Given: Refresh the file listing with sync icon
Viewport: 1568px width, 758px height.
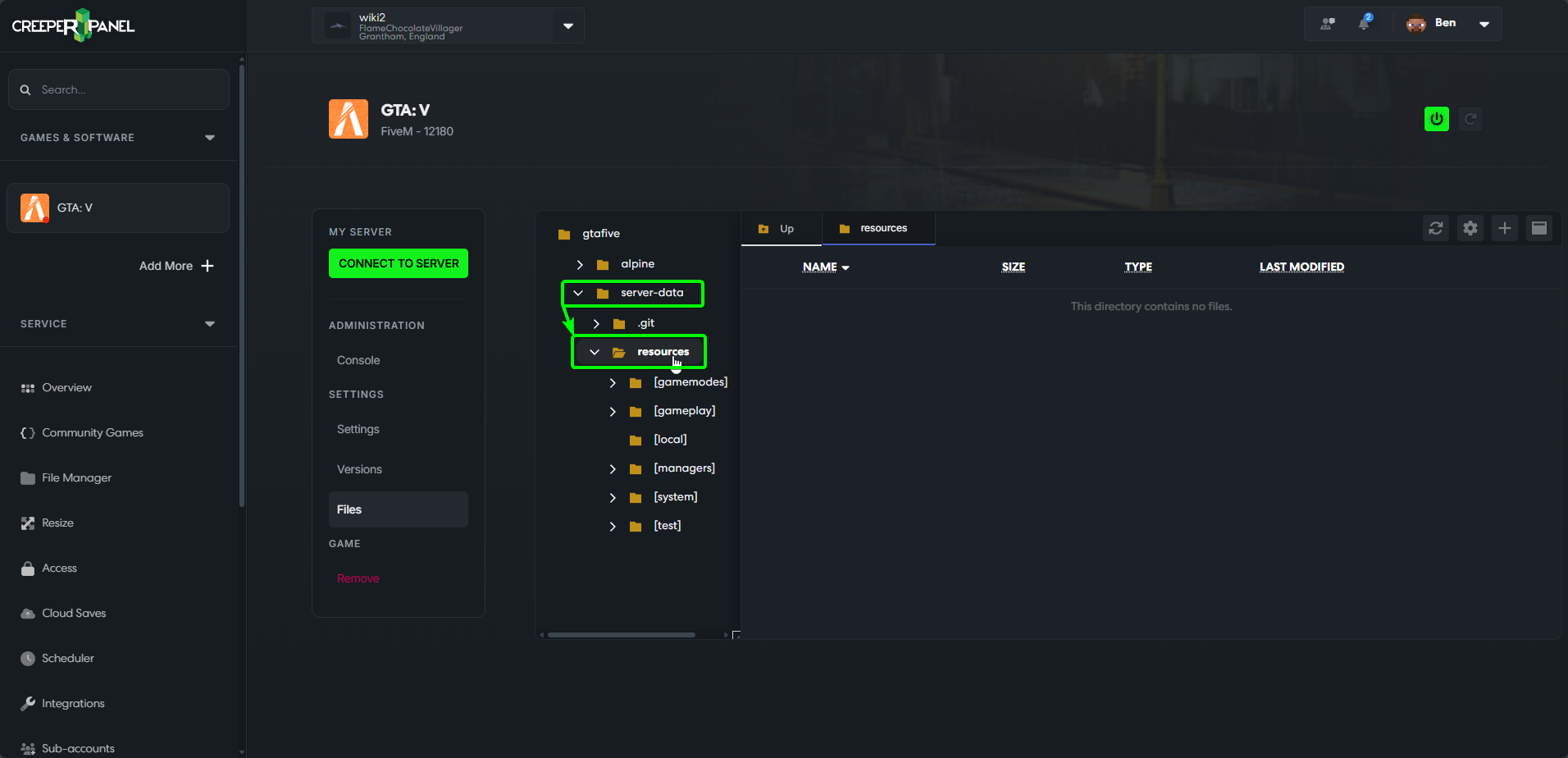Looking at the screenshot, I should pyautogui.click(x=1435, y=228).
